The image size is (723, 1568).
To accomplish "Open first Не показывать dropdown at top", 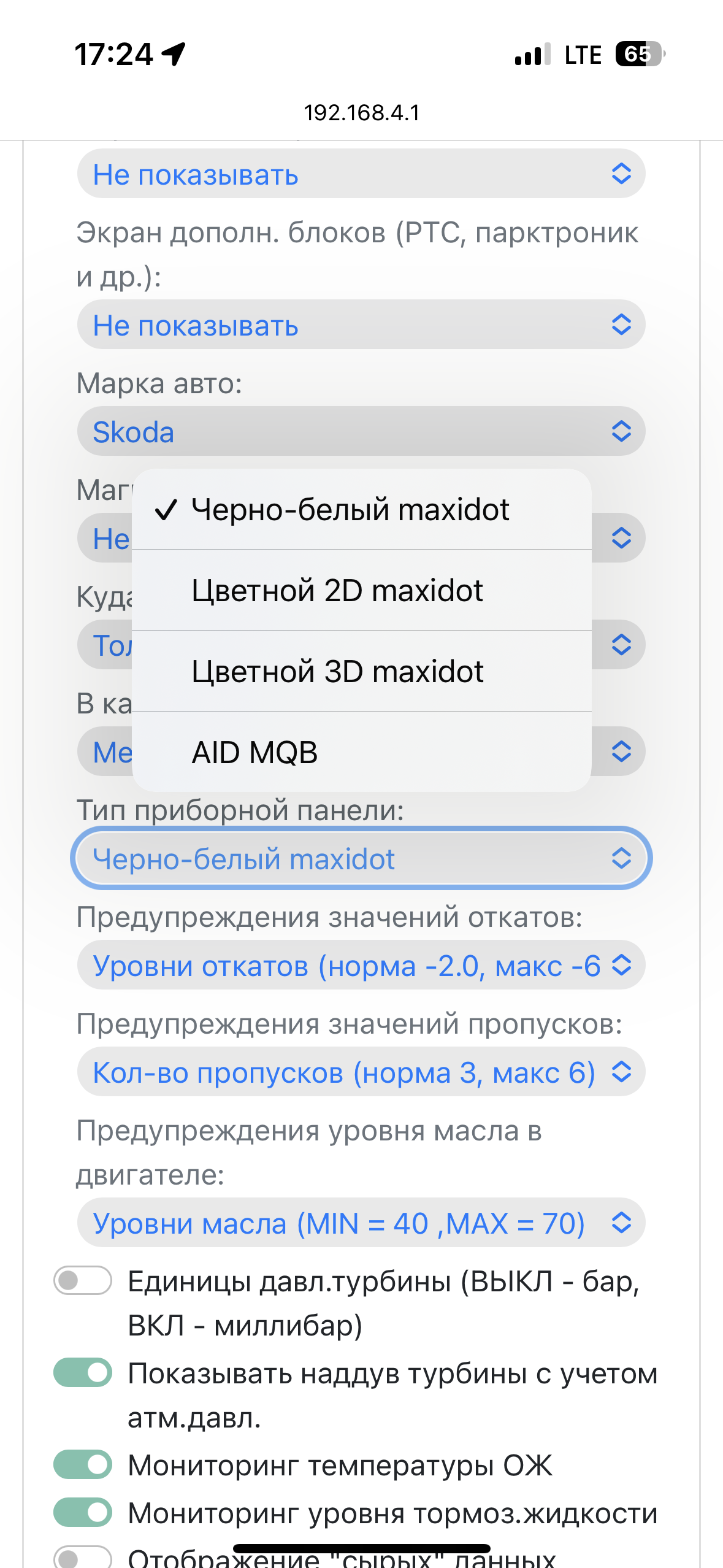I will tap(361, 174).
